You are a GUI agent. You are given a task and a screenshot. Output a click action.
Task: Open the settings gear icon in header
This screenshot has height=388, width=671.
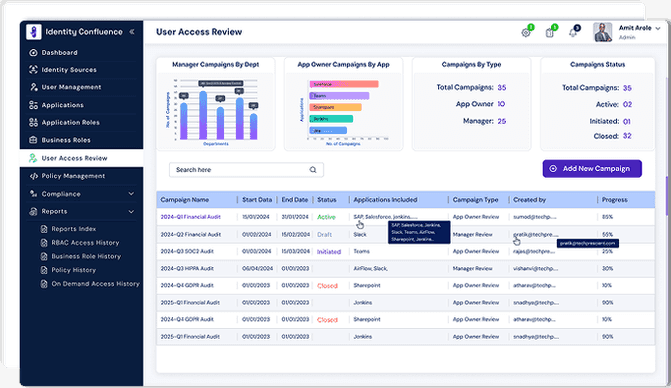(x=526, y=33)
